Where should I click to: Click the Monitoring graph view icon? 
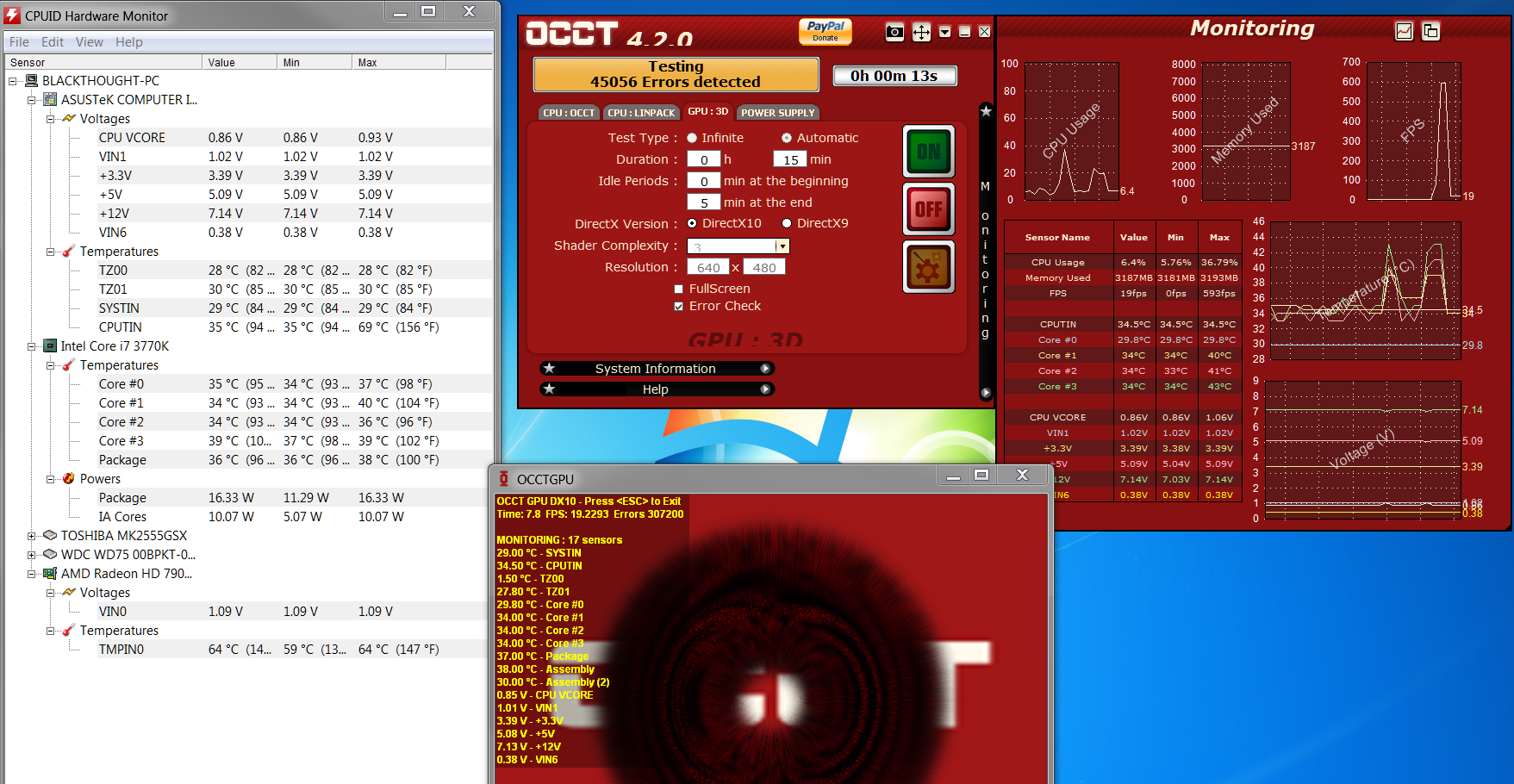(x=1404, y=31)
